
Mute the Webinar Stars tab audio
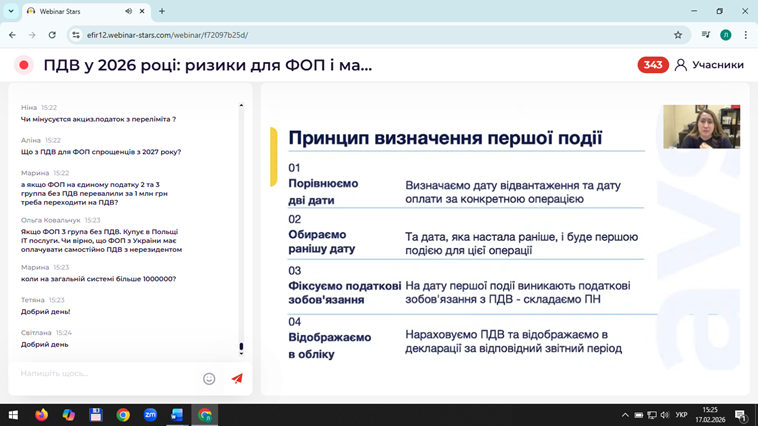128,12
